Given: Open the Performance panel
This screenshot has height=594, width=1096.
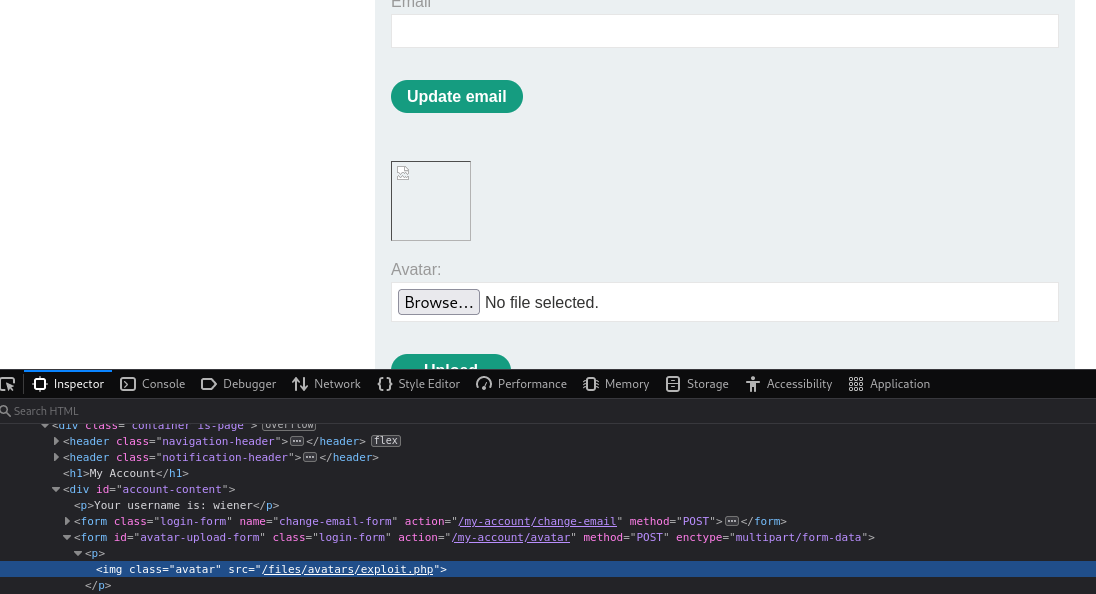Looking at the screenshot, I should coord(521,384).
